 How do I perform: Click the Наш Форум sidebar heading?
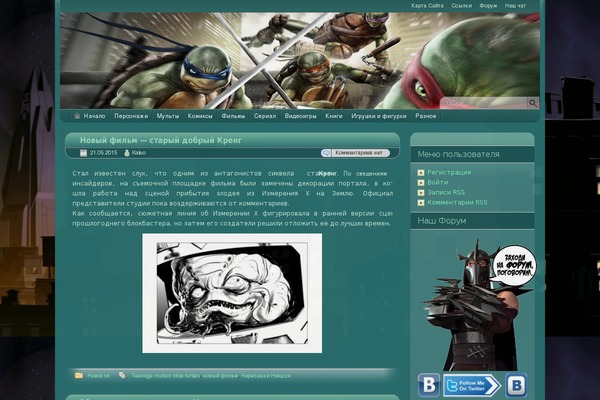click(x=442, y=221)
